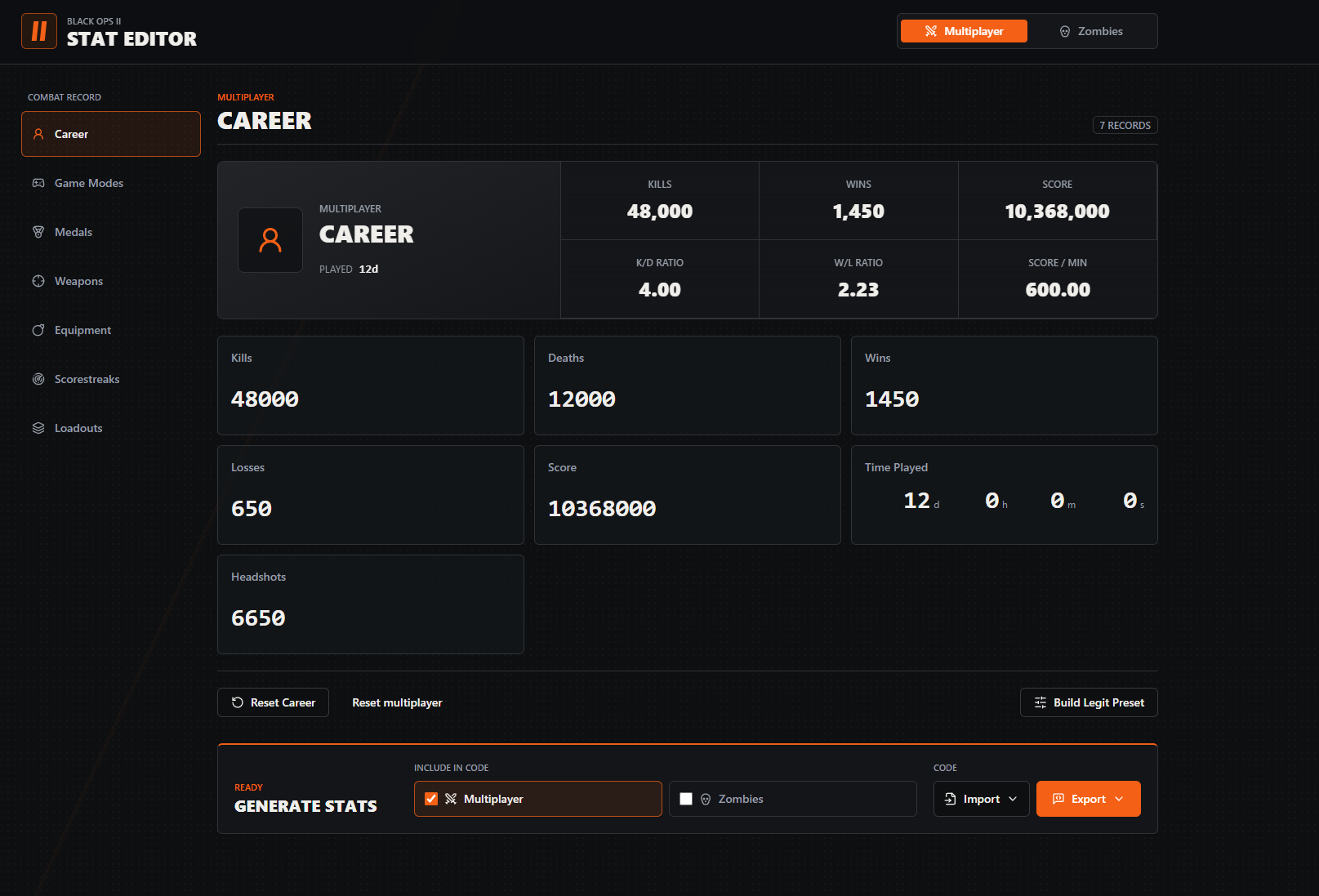Open the Export dropdown menu
The height and width of the screenshot is (896, 1319).
point(1089,799)
